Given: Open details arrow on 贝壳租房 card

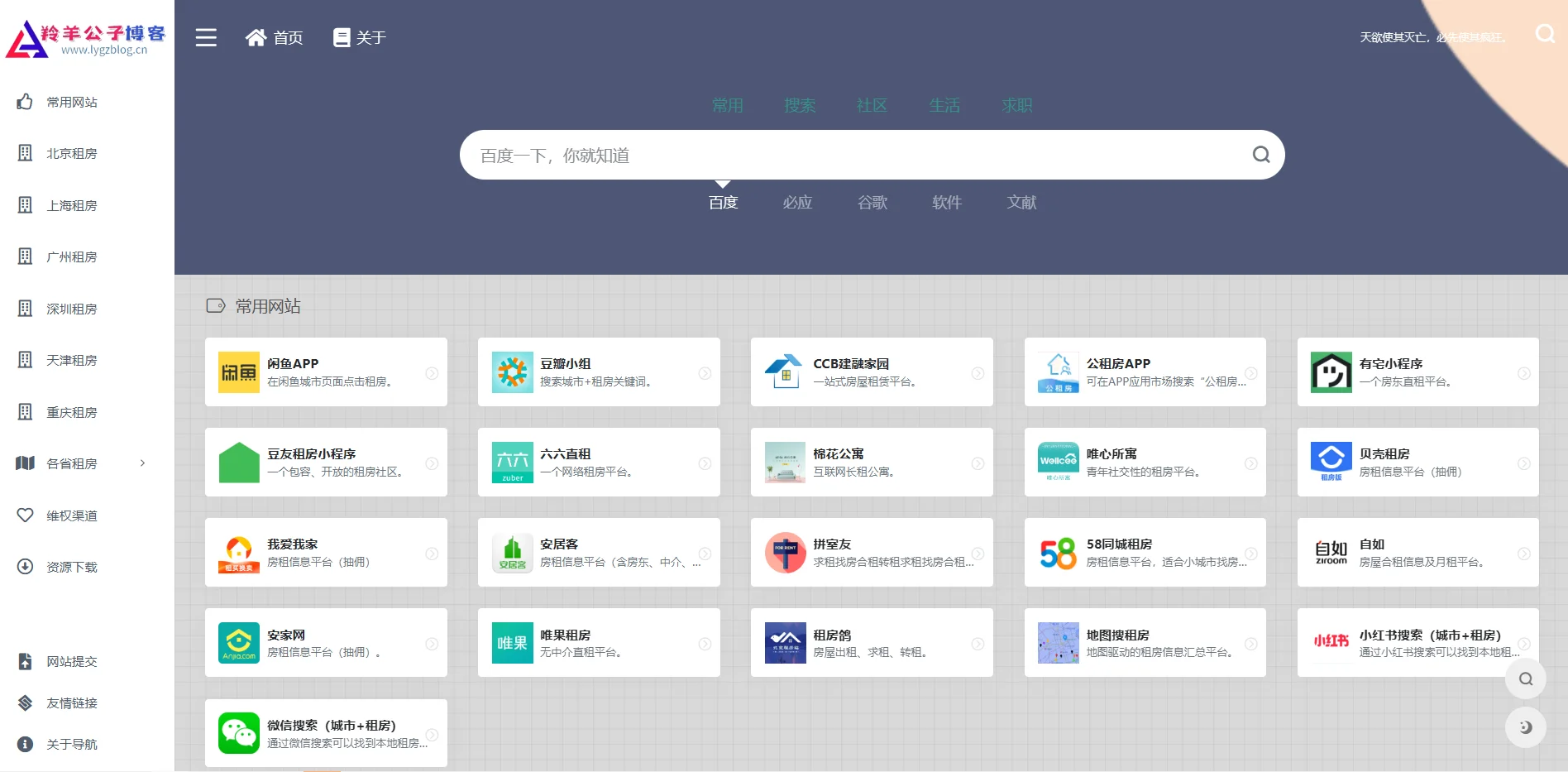Looking at the screenshot, I should (x=1523, y=463).
